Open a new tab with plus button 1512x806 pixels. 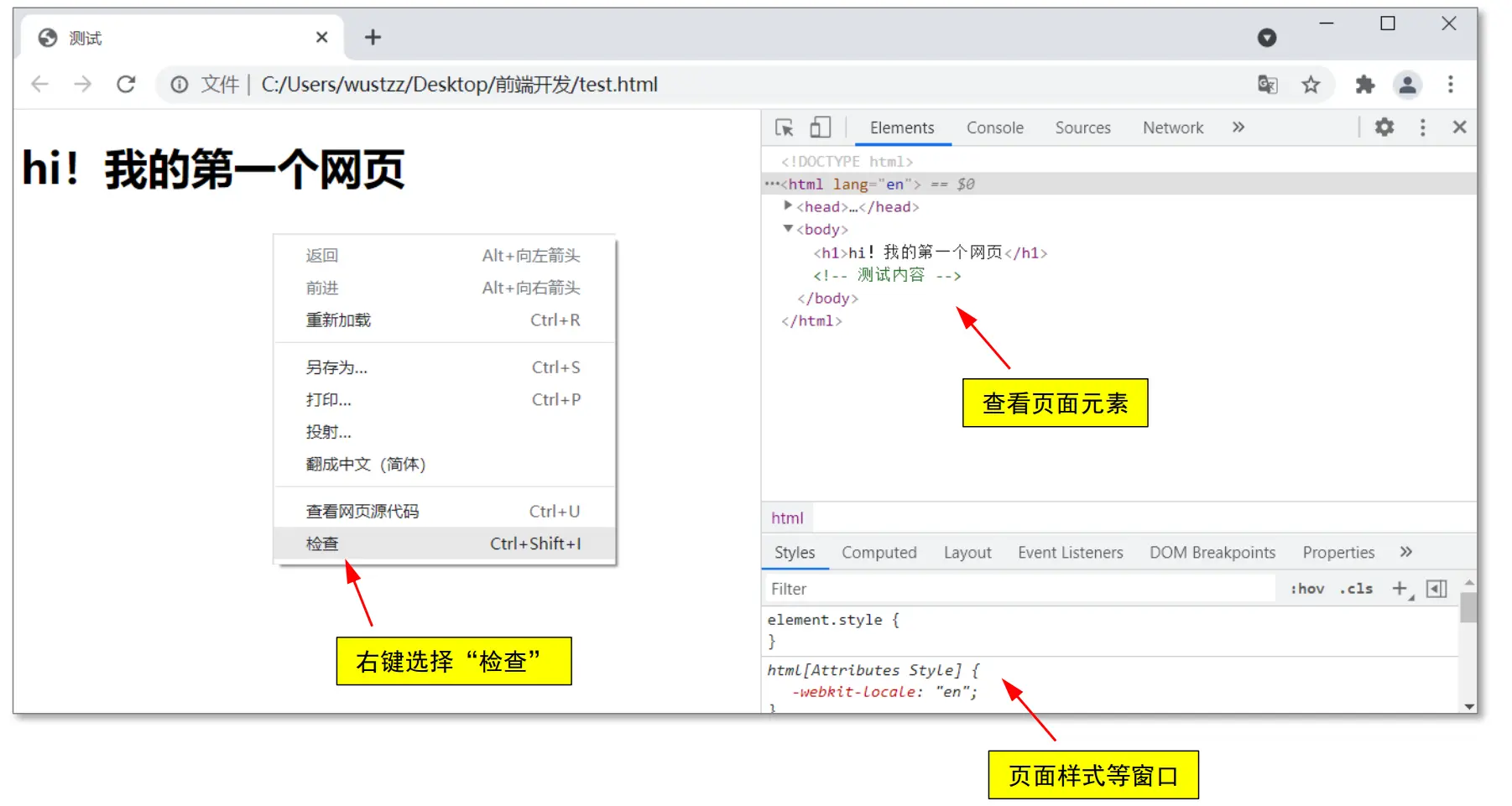373,37
